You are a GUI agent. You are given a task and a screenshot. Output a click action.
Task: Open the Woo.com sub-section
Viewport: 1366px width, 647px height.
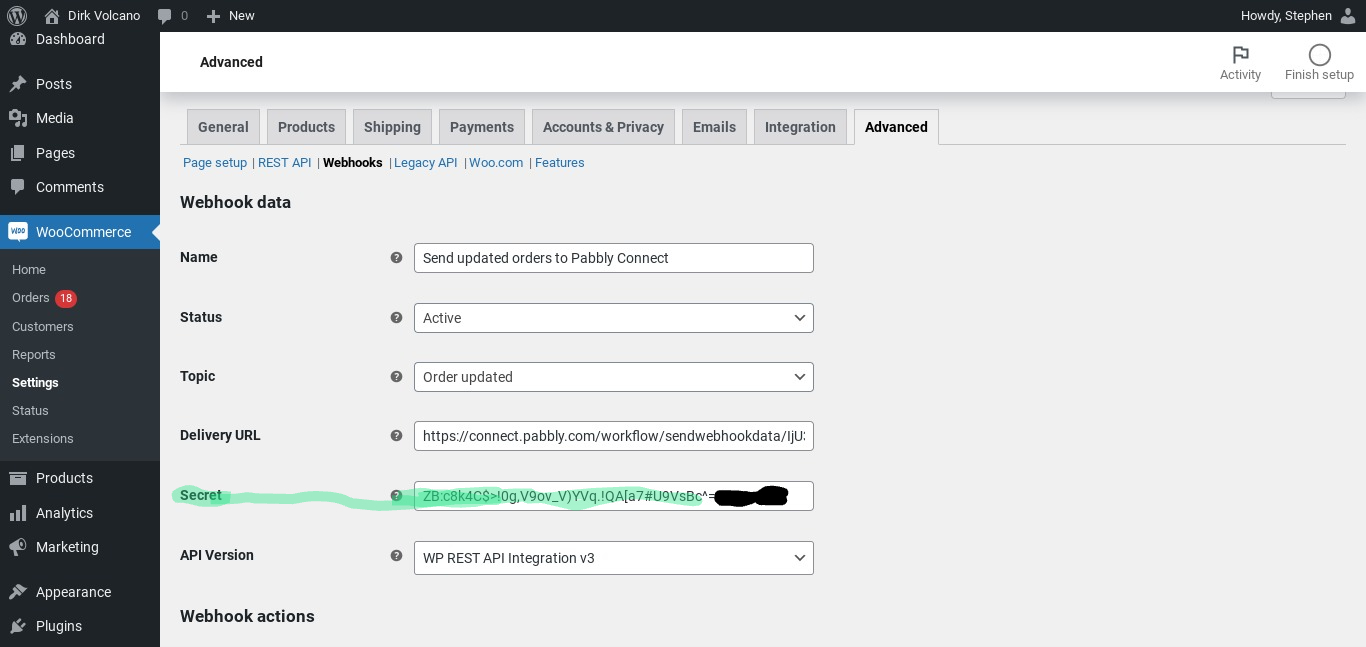click(x=496, y=163)
